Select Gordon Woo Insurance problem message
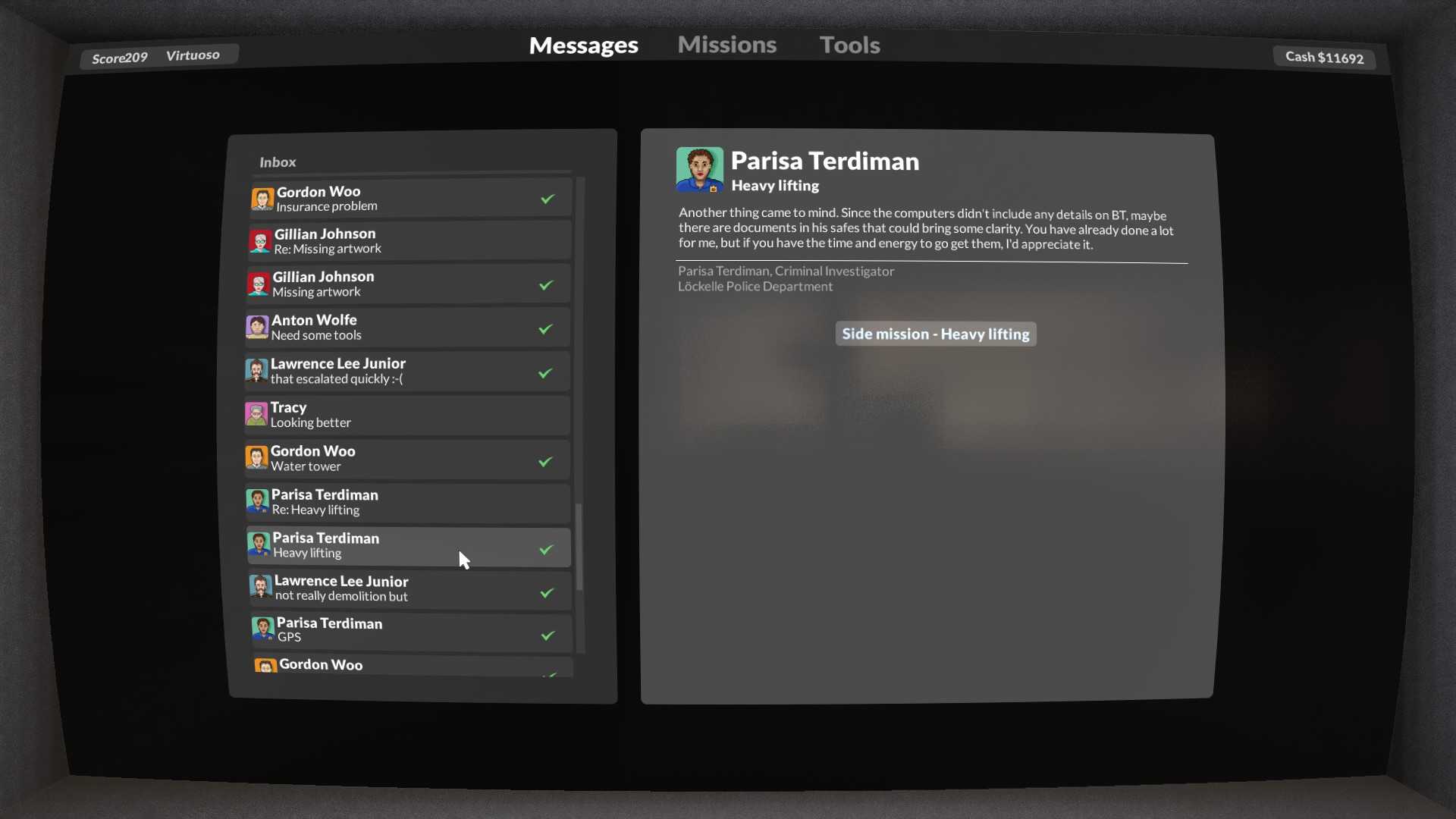The image size is (1456, 819). pos(409,198)
